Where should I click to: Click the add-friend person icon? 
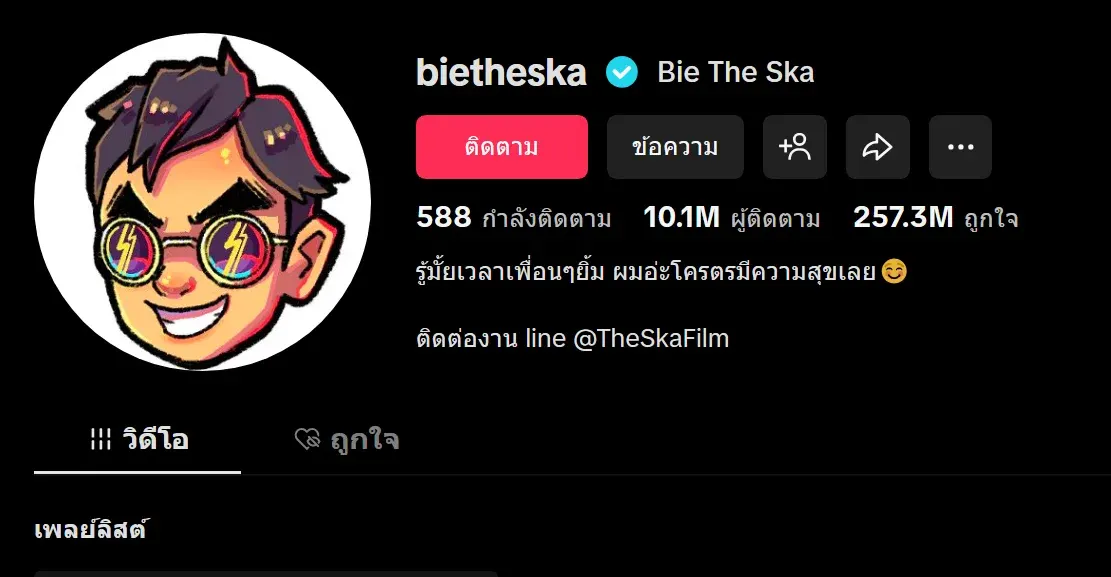795,147
